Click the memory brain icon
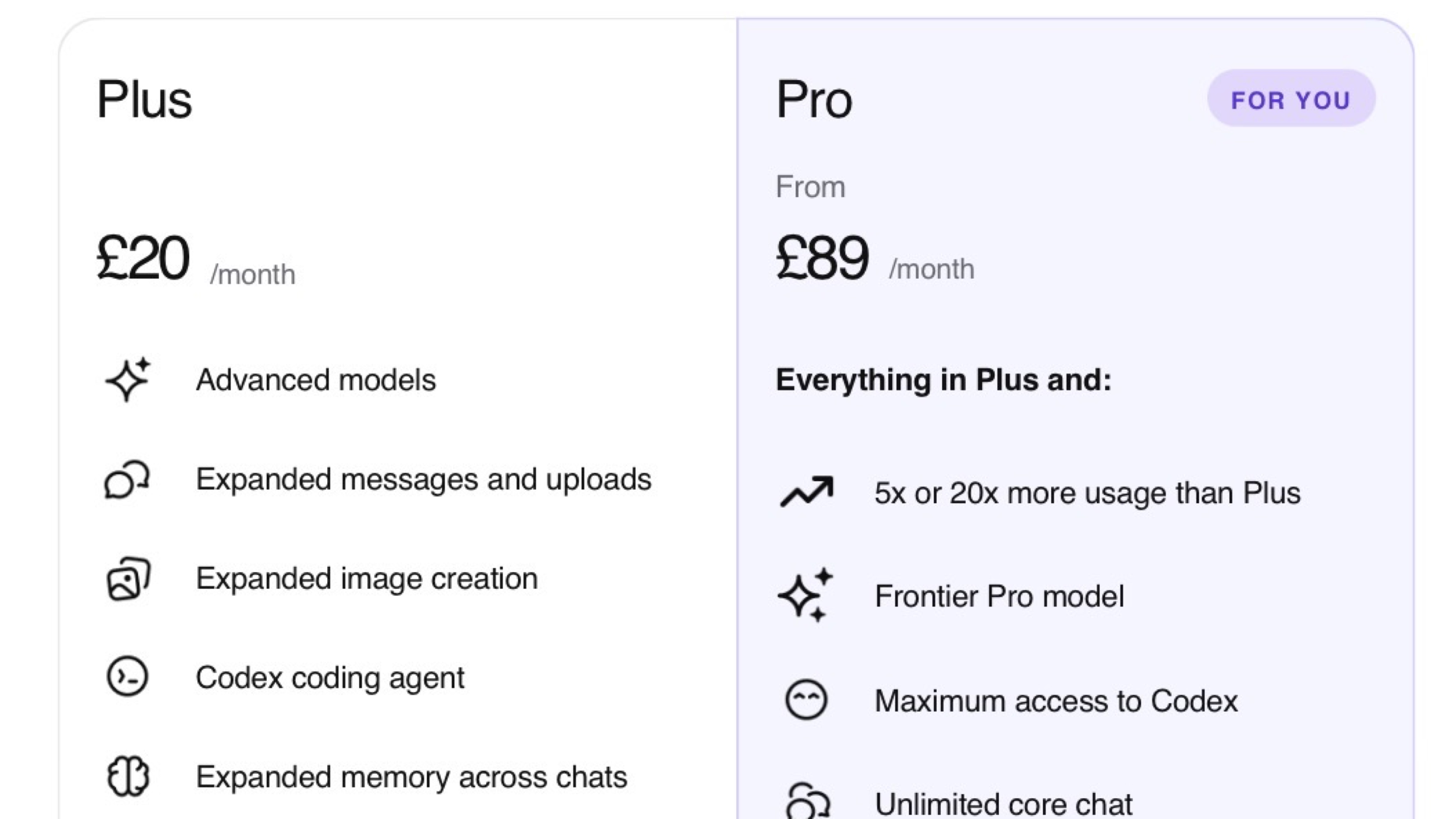The image size is (1456, 819). click(128, 777)
